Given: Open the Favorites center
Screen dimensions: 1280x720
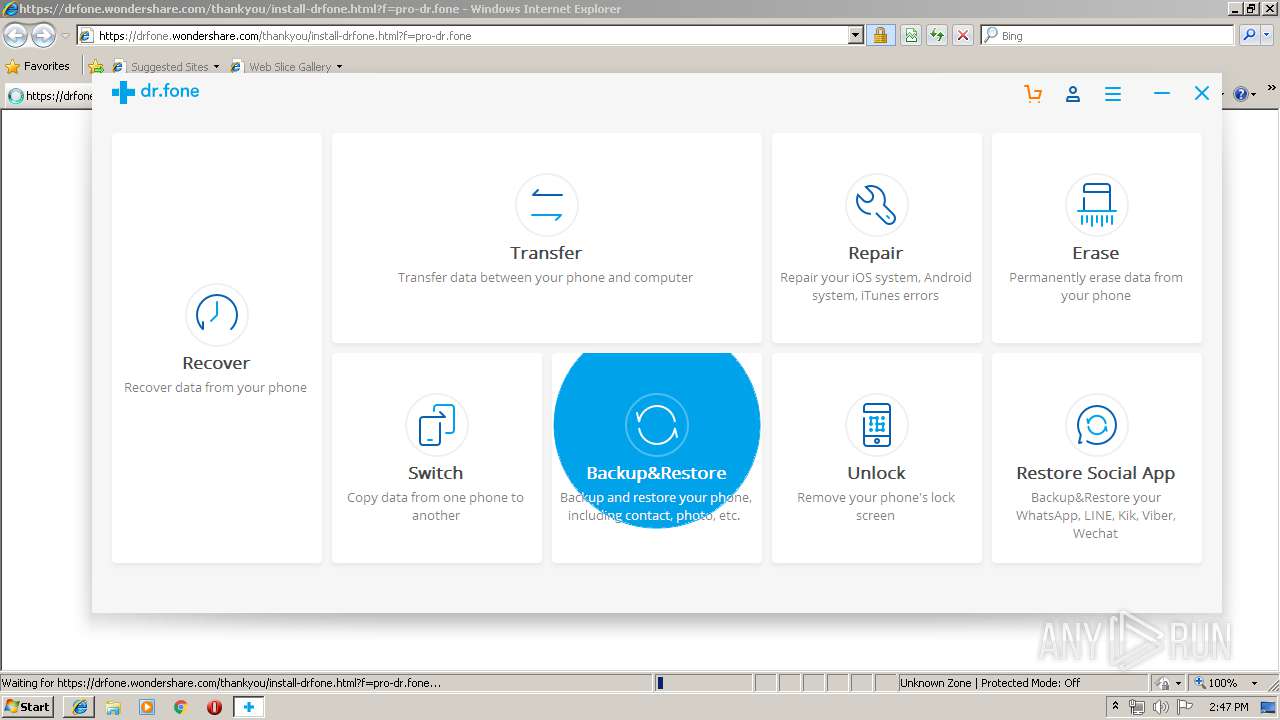Looking at the screenshot, I should coord(38,66).
